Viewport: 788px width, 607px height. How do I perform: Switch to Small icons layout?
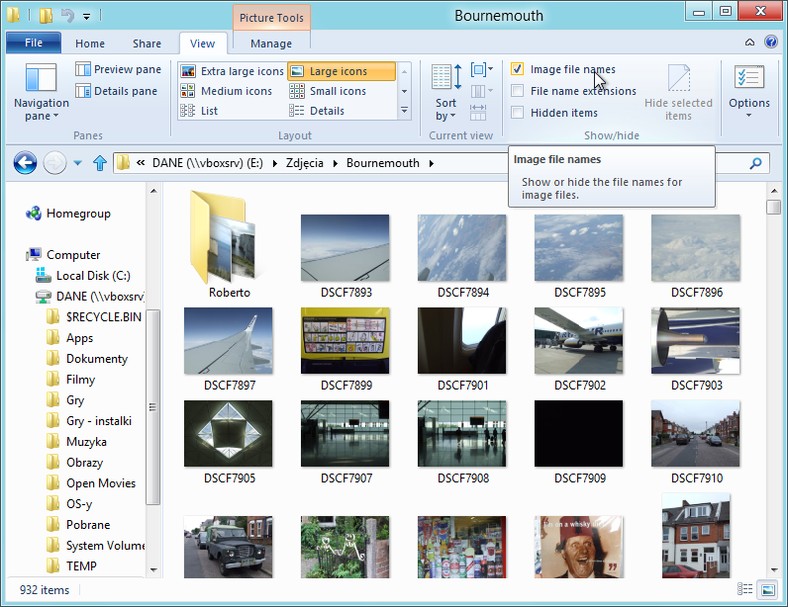pyautogui.click(x=328, y=91)
